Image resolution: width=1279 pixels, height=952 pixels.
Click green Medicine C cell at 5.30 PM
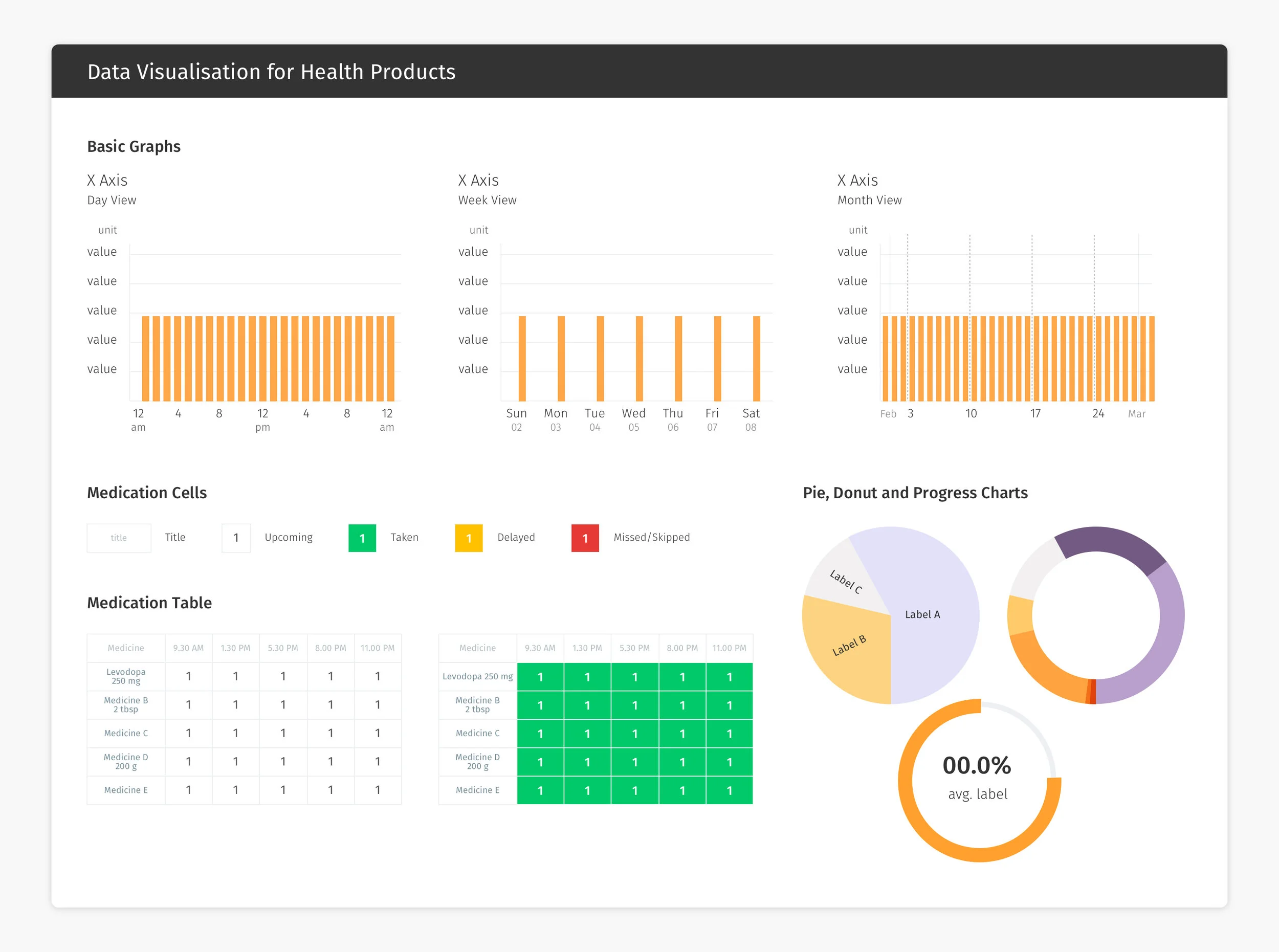[634, 733]
